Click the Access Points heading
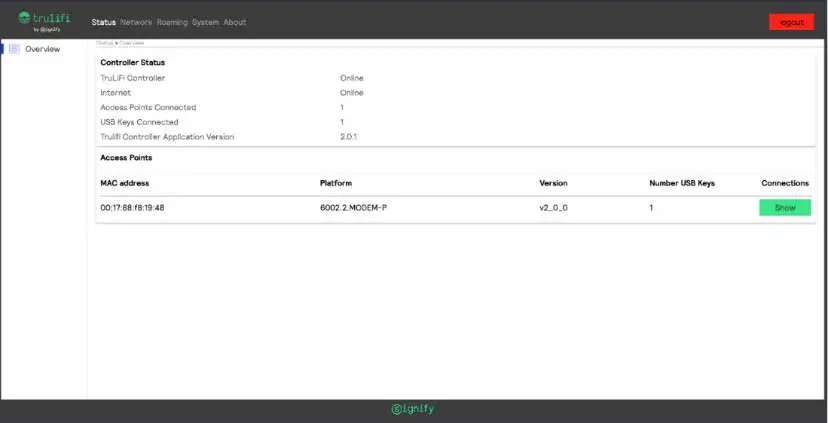The width and height of the screenshot is (828, 423). tap(126, 157)
